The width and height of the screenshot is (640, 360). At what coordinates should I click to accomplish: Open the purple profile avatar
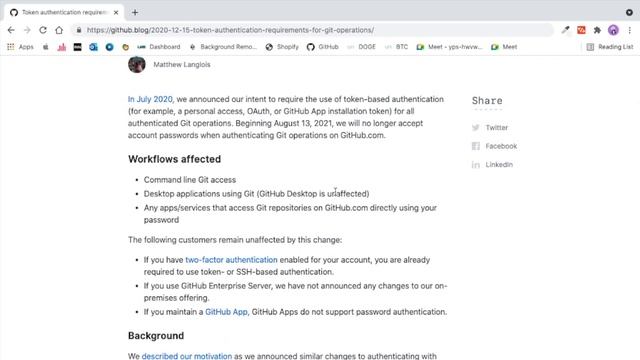pos(613,30)
